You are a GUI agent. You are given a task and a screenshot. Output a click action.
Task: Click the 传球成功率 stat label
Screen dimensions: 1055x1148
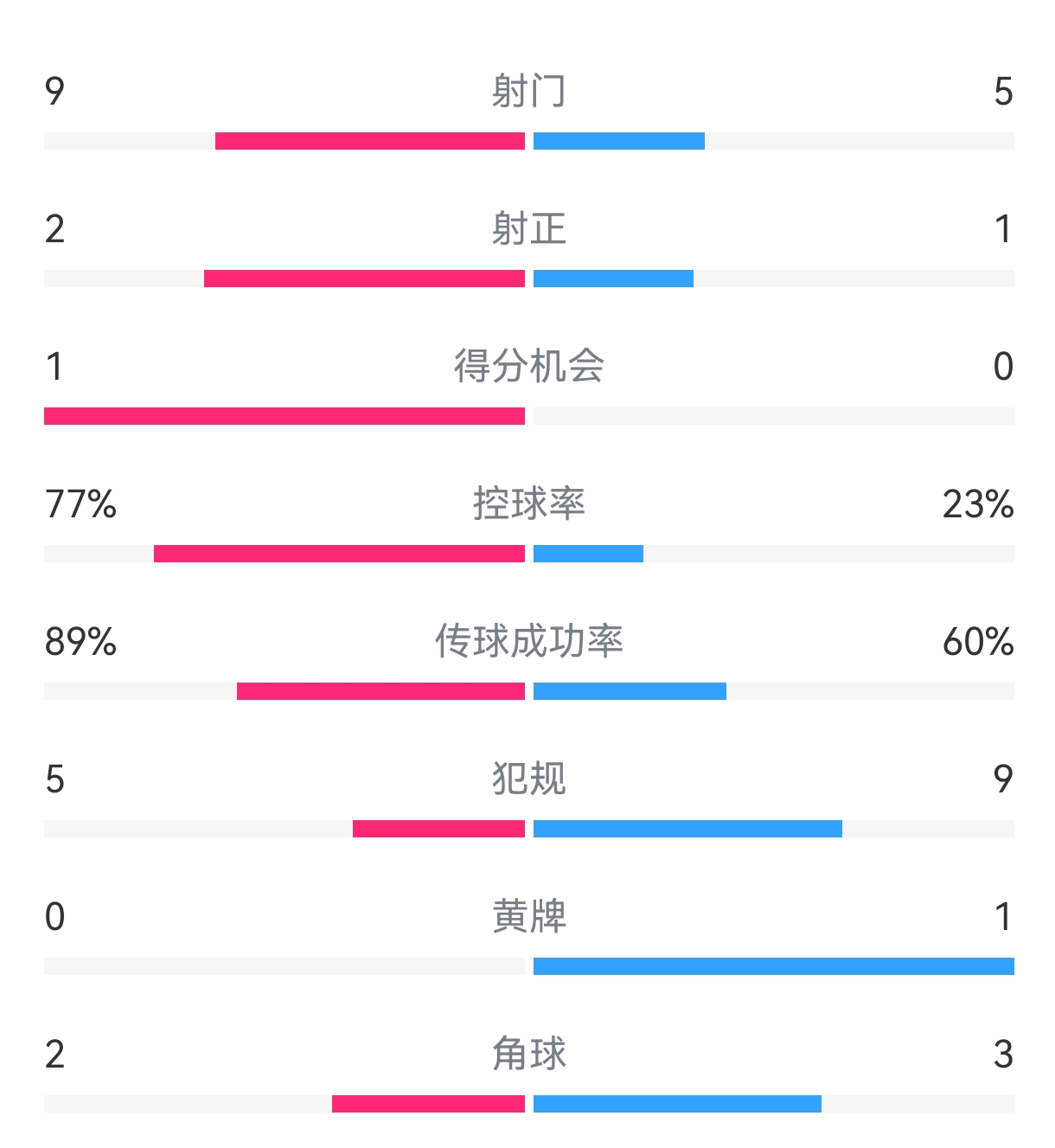pos(528,641)
